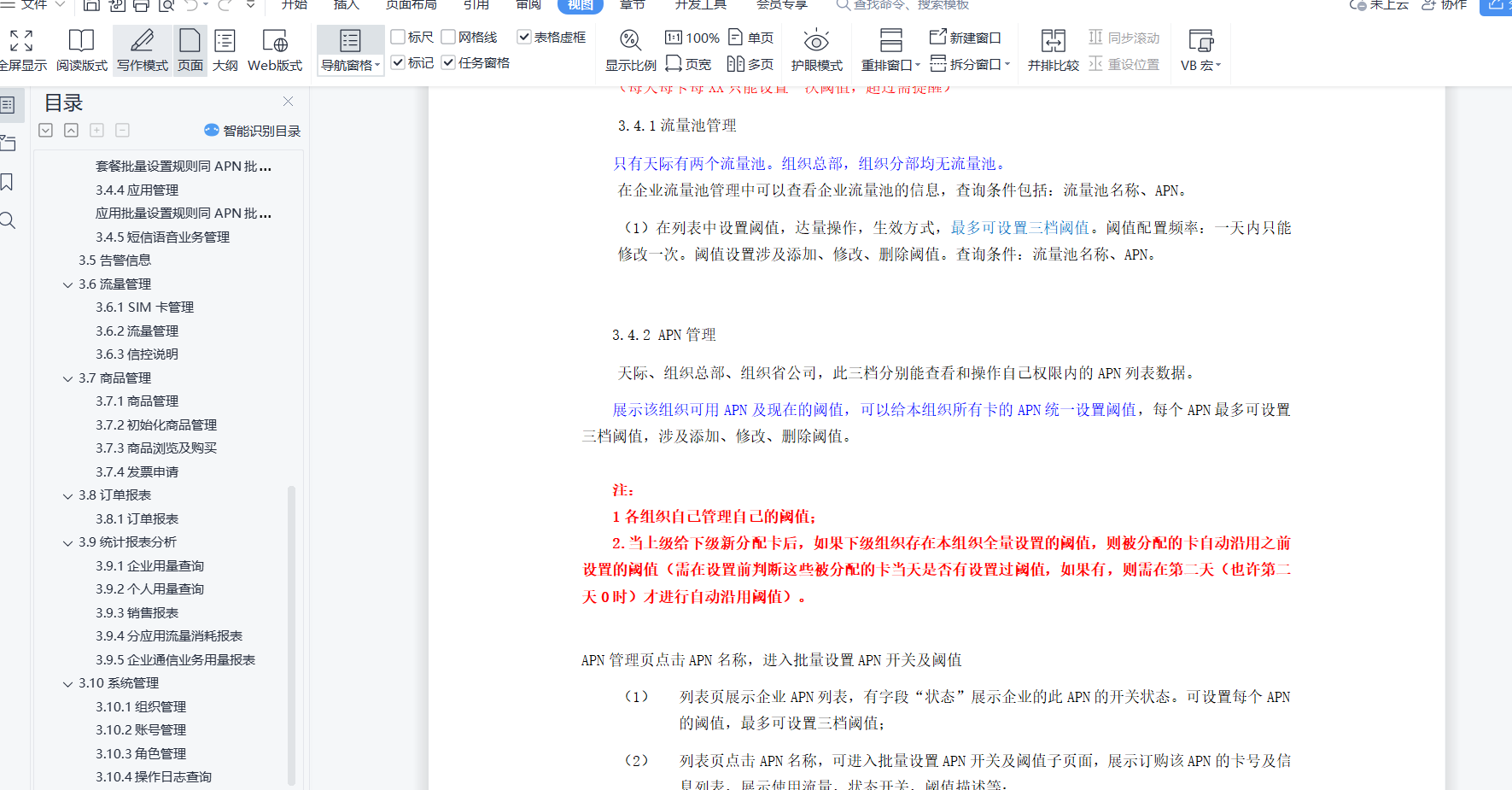Open the 插入 ribbon tab

[346, 5]
